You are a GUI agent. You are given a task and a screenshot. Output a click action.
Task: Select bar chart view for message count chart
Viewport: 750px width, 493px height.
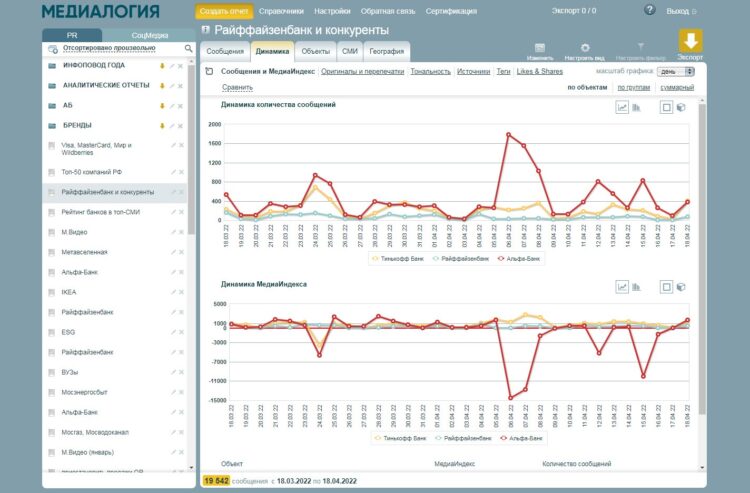(636, 107)
